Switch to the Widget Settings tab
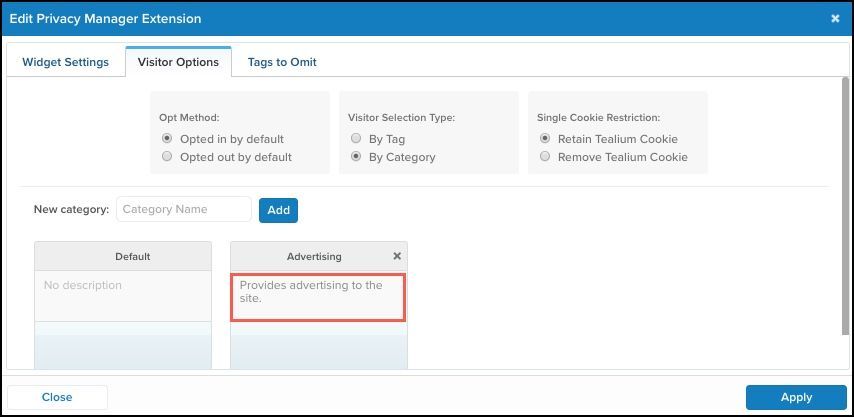The height and width of the screenshot is (417, 854). coord(65,62)
